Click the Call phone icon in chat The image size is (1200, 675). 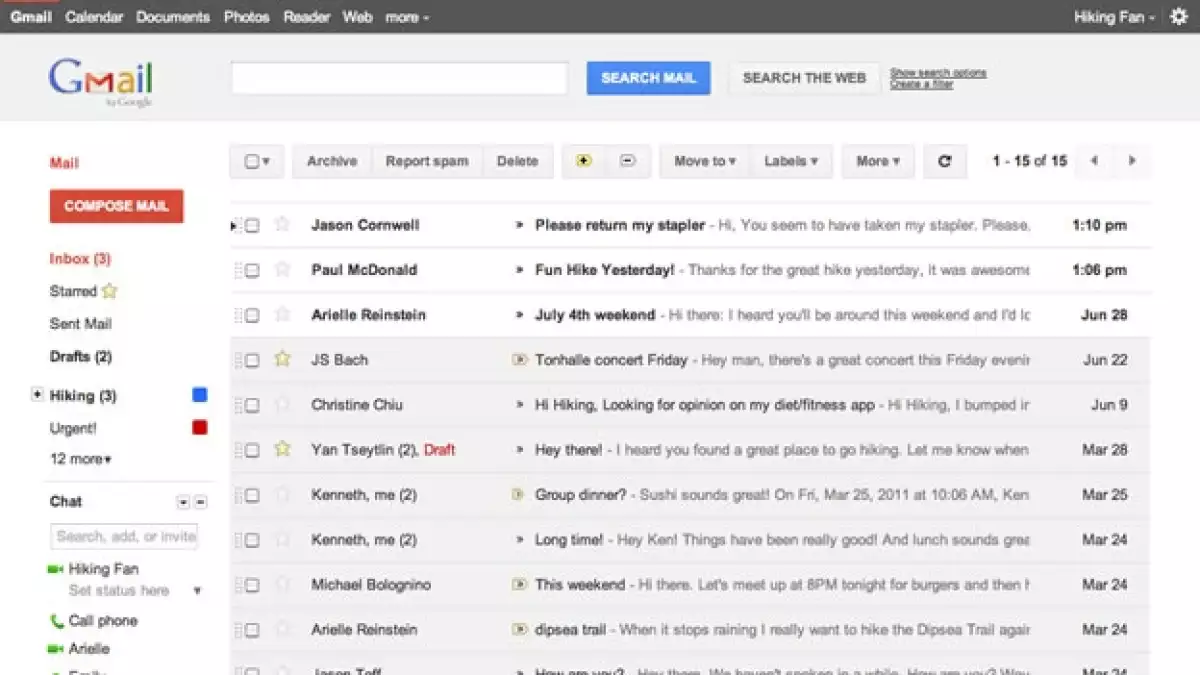[56, 621]
